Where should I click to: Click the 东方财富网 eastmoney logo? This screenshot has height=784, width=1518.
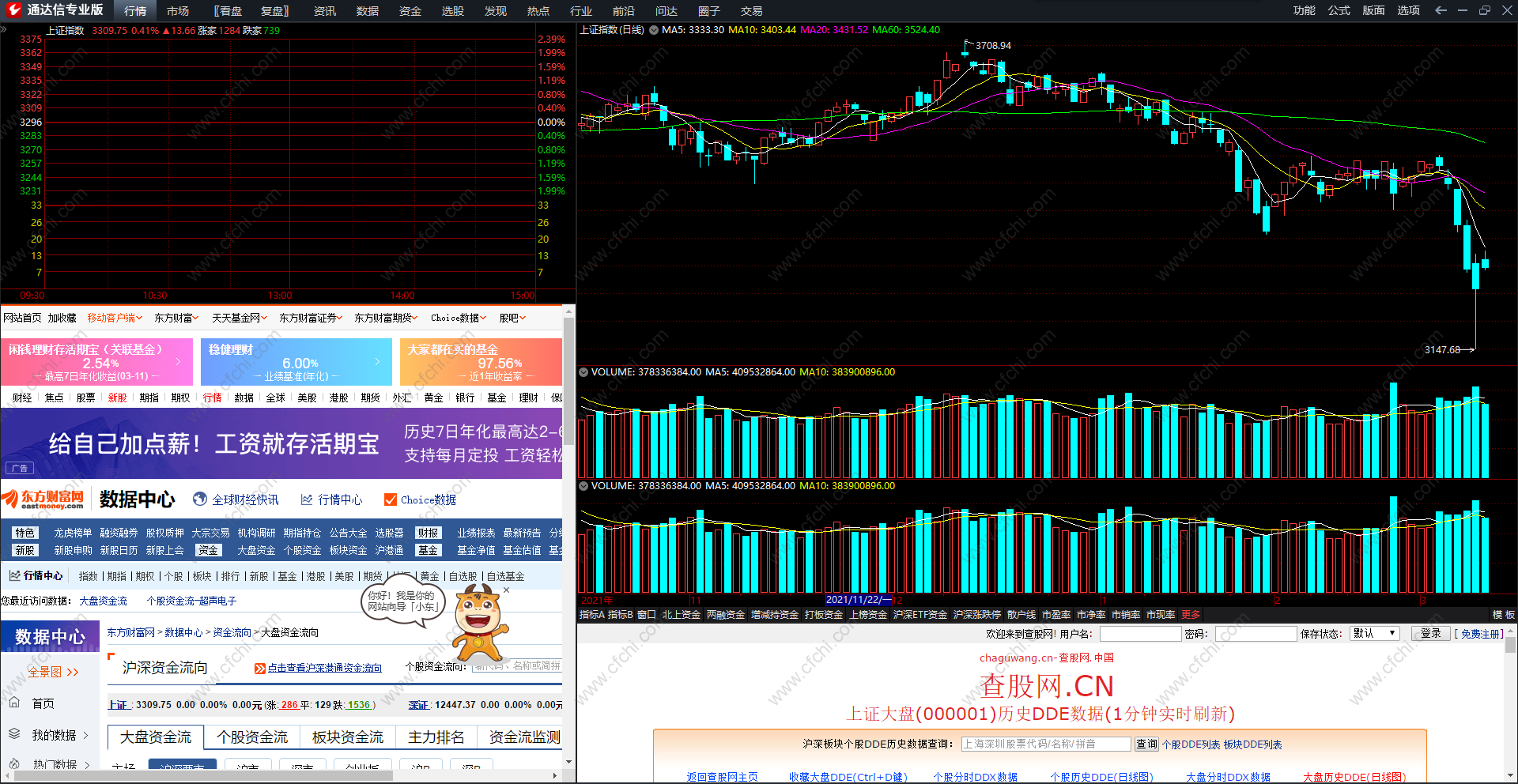43,499
